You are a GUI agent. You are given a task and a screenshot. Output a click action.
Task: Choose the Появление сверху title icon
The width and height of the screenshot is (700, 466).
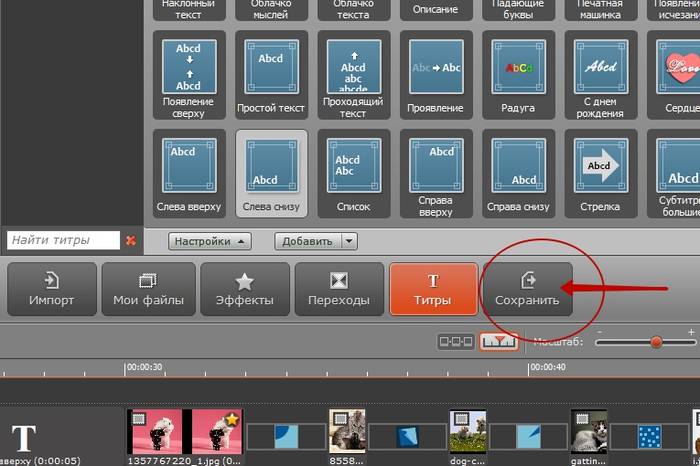188,68
